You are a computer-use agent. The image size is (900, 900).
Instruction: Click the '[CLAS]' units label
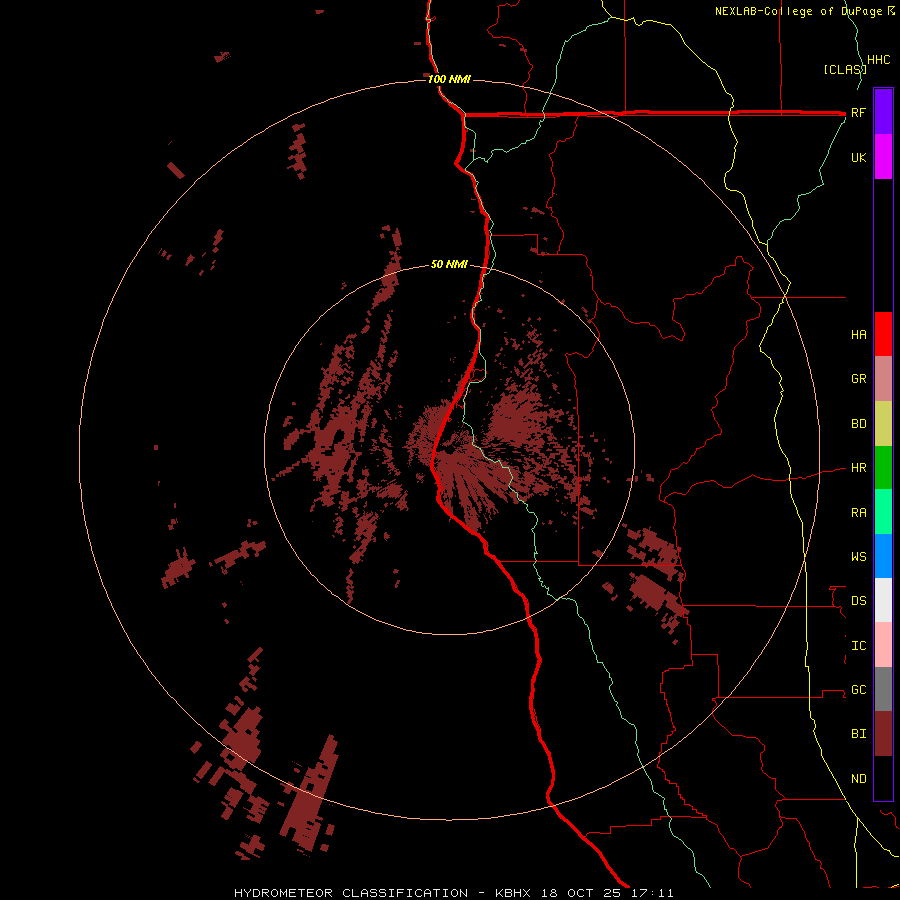(844, 70)
